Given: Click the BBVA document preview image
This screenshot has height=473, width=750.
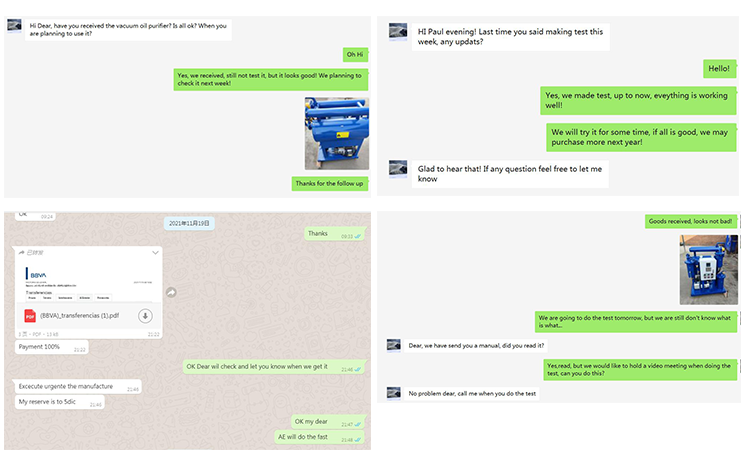Looking at the screenshot, I should coord(88,281).
